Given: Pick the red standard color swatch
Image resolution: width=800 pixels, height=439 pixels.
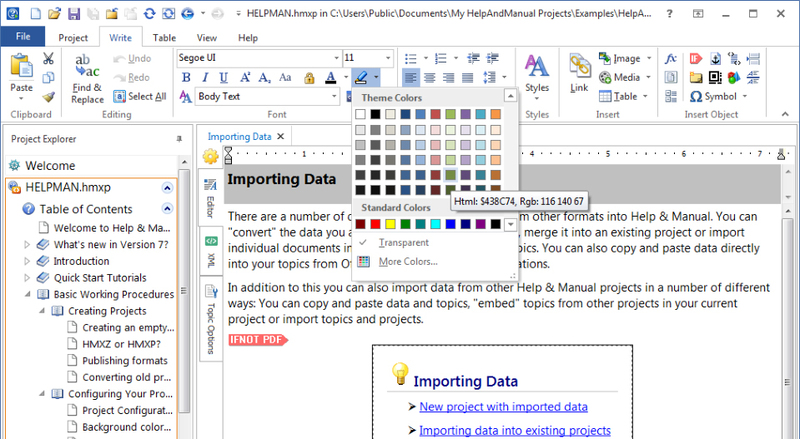Looking at the screenshot, I should point(376,224).
